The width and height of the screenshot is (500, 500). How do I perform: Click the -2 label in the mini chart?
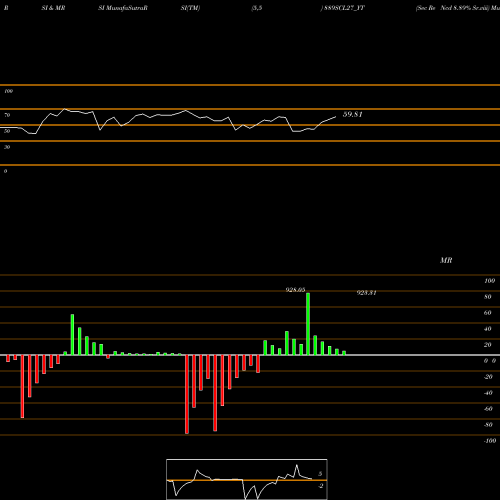(x=320, y=486)
